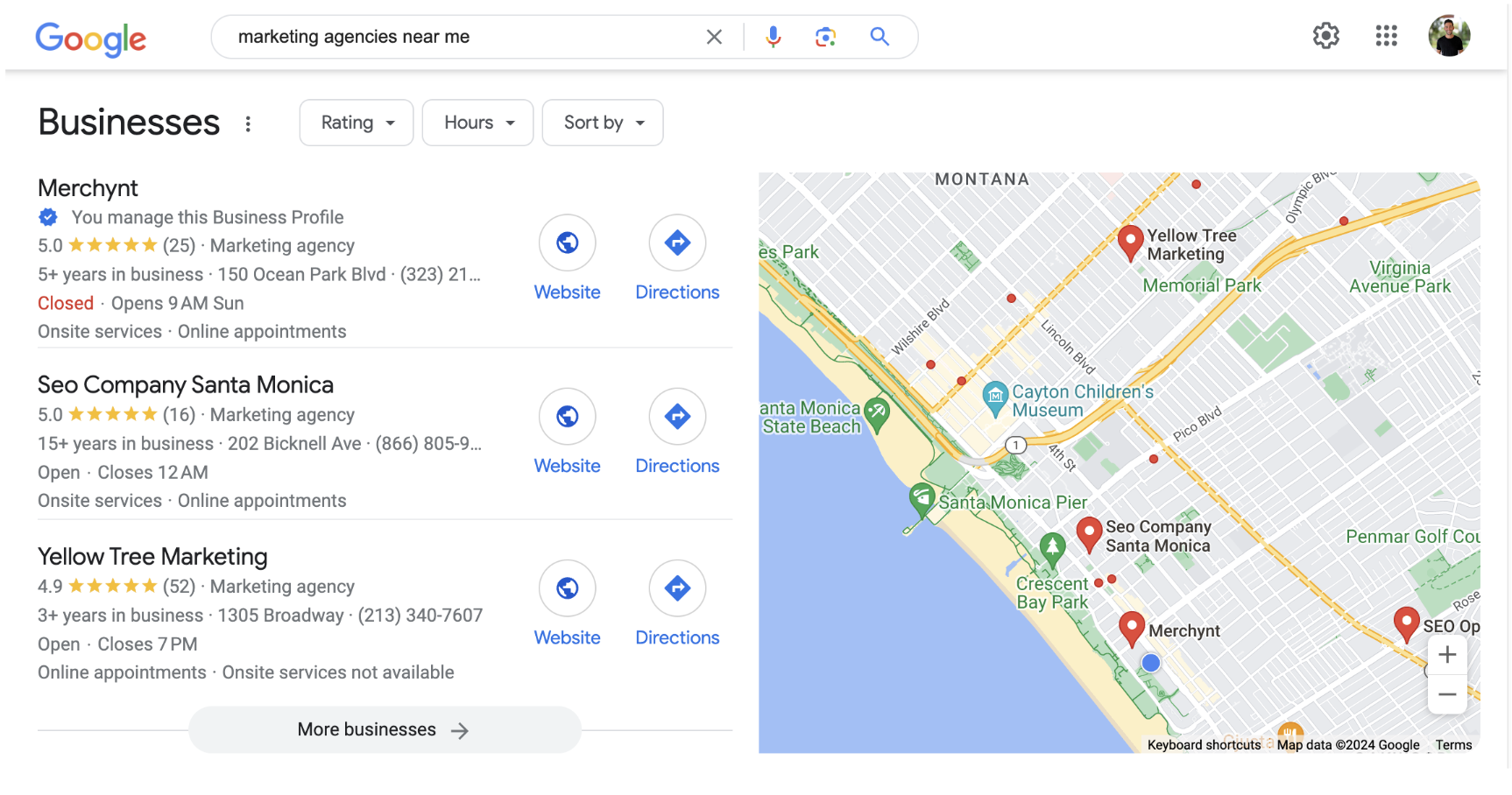Zoom out the map with minus button
The image size is (1512, 795).
click(x=1447, y=694)
